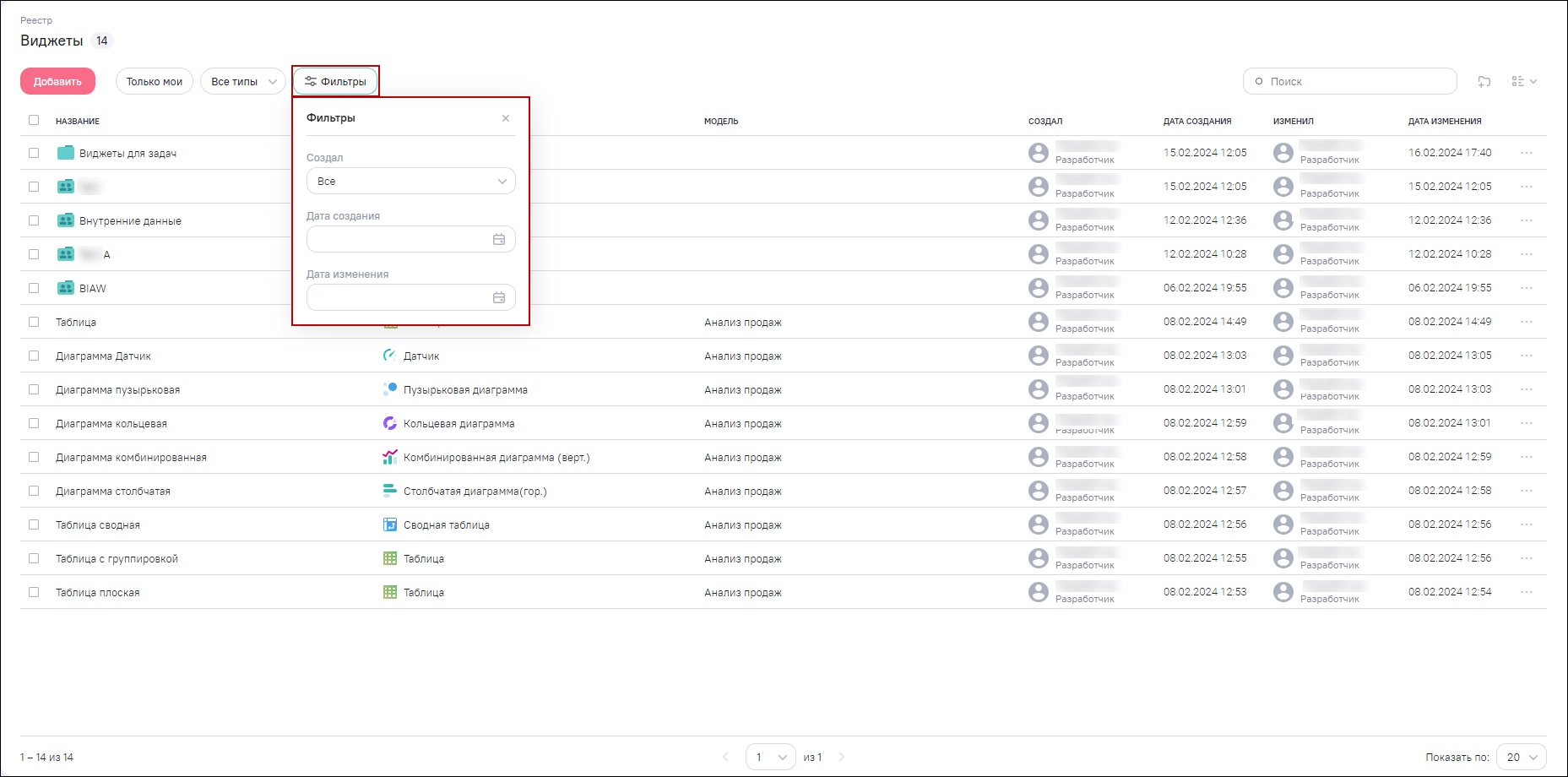Open more menu for Диаграмма кольцевая row

pyautogui.click(x=1527, y=423)
